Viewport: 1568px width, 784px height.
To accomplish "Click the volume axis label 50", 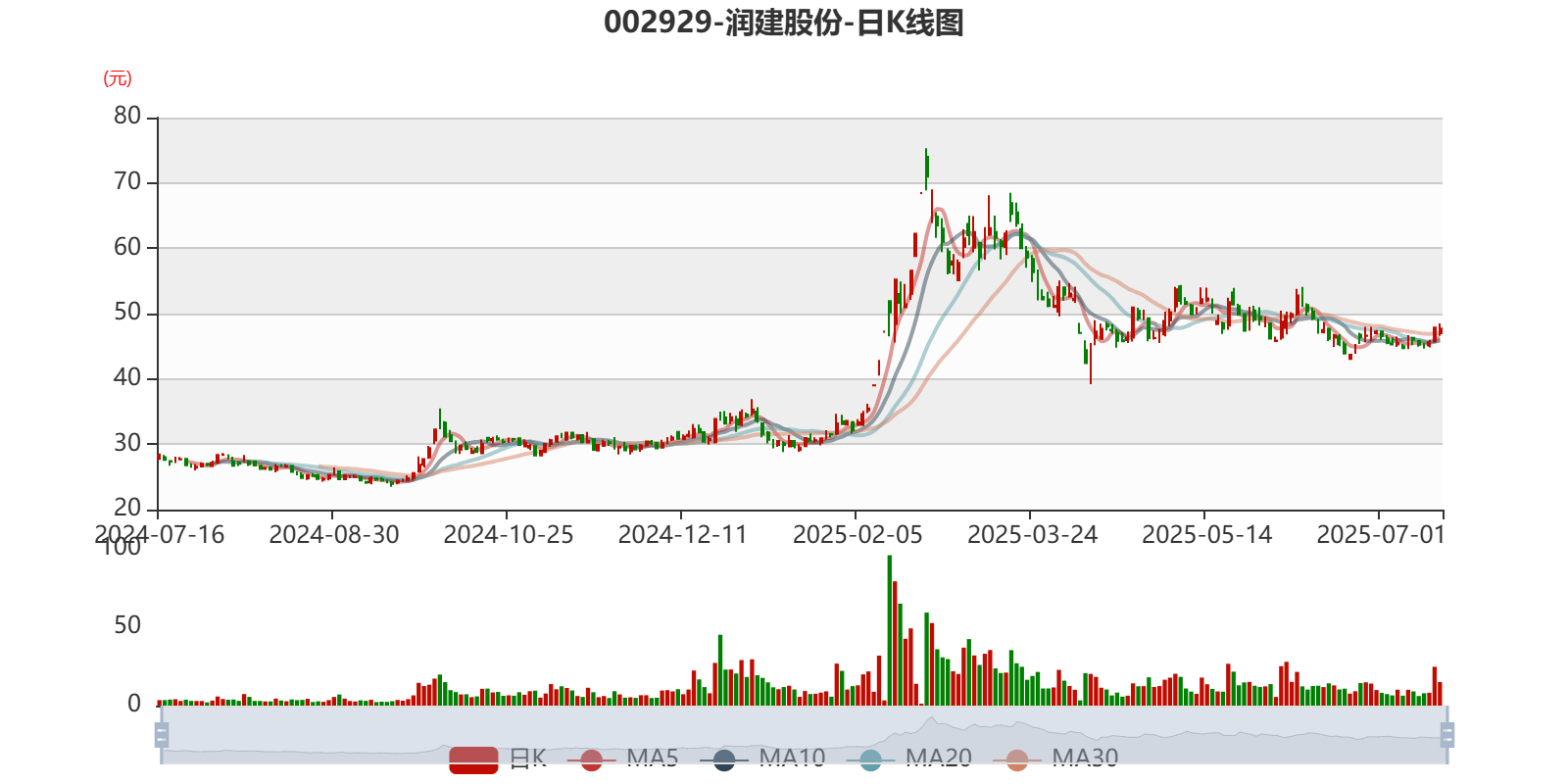I will coord(127,625).
